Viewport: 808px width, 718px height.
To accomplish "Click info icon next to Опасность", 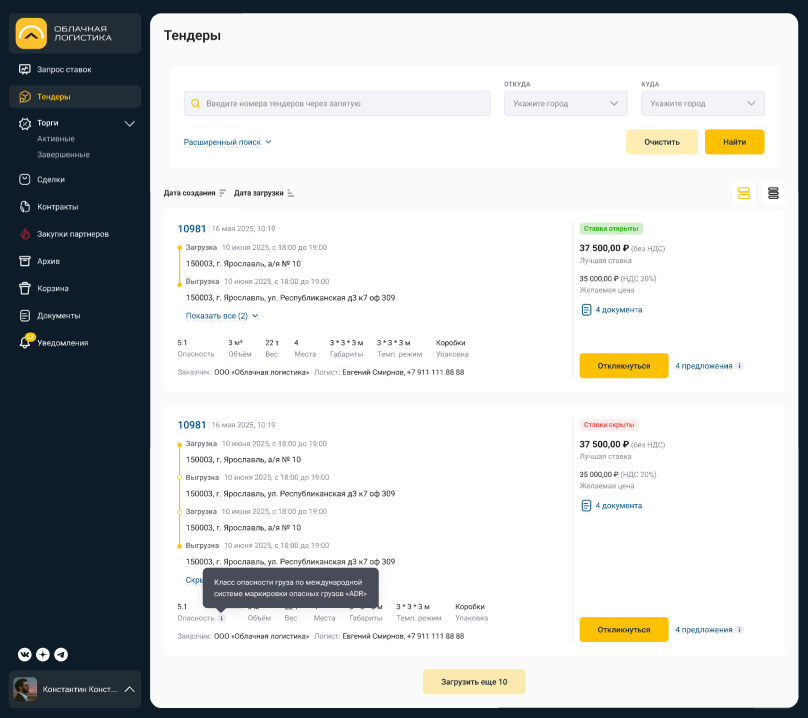I will (x=222, y=618).
